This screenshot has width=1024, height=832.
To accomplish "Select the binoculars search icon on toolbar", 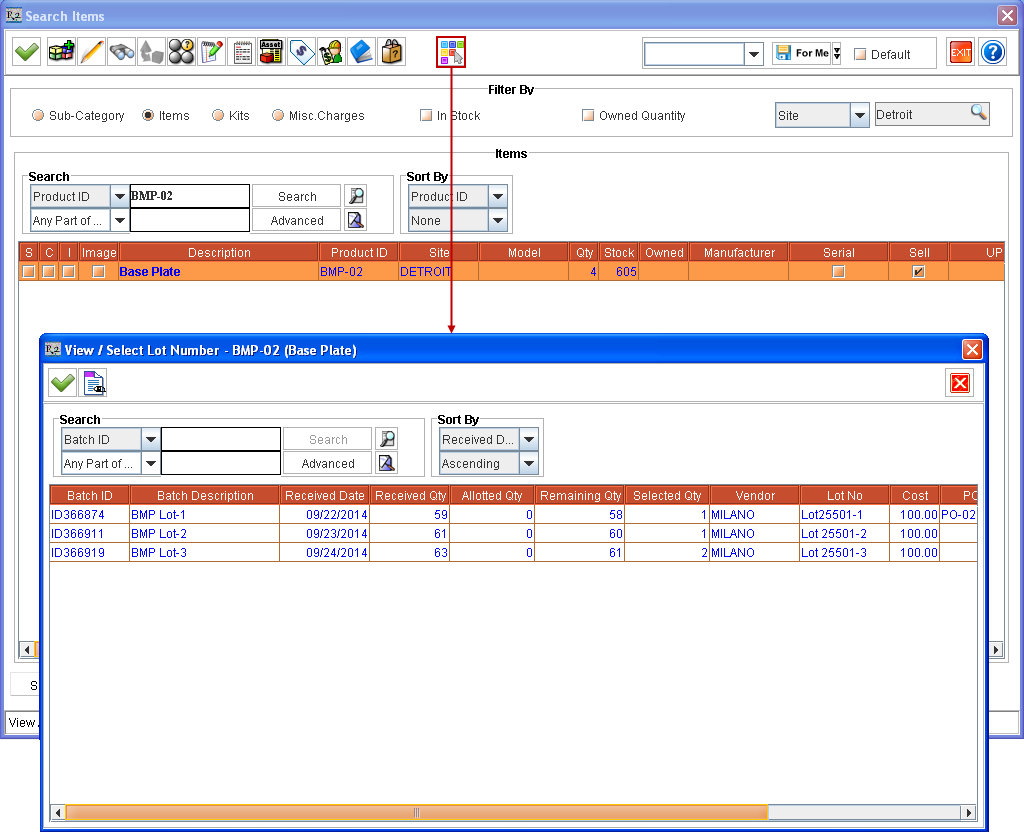I will coord(122,51).
